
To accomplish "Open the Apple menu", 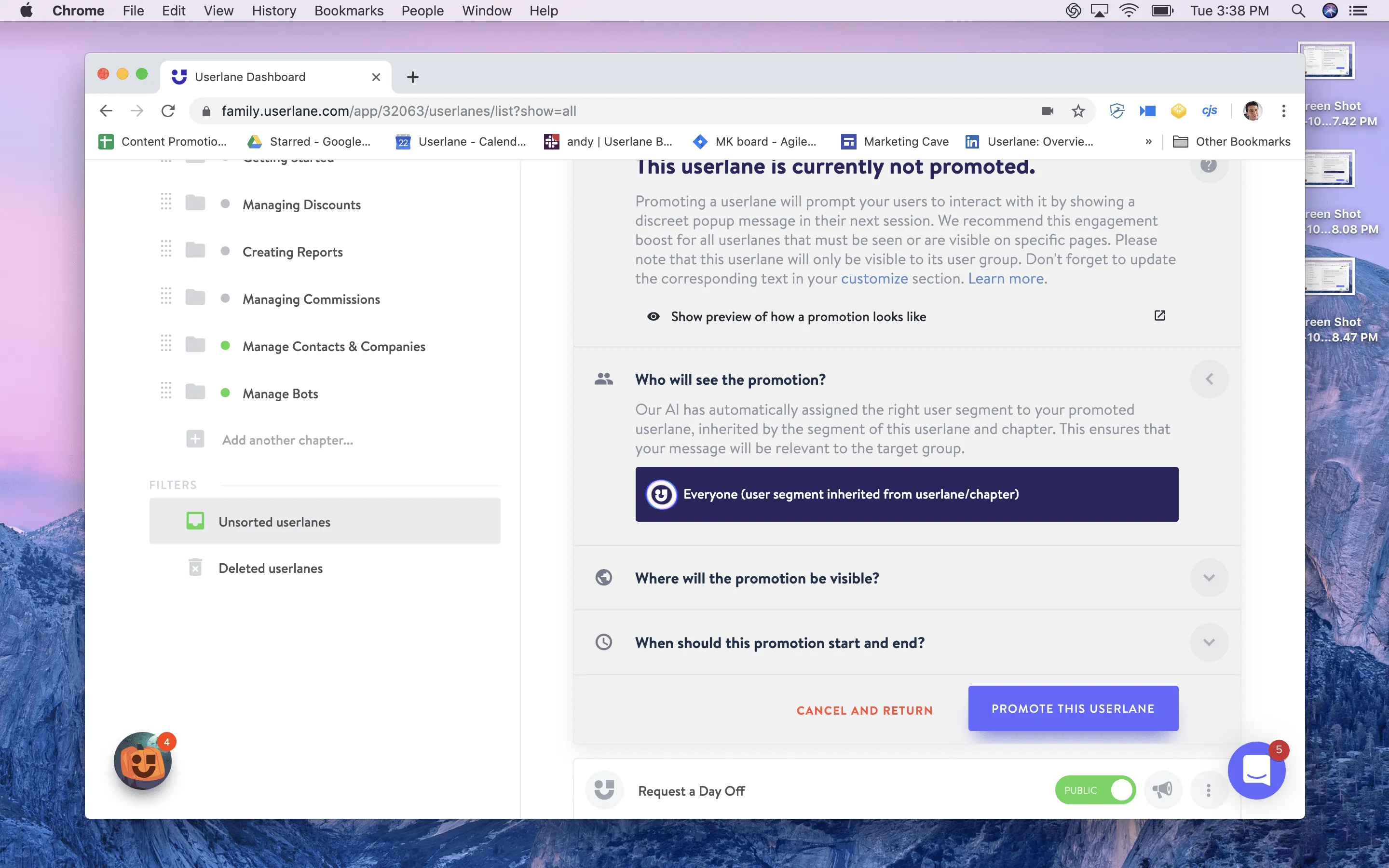I will pos(27,10).
